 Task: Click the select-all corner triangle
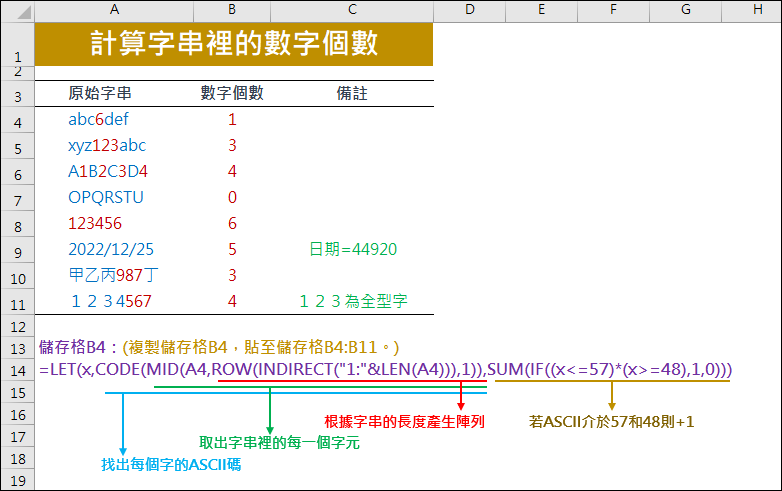pyautogui.click(x=17, y=11)
